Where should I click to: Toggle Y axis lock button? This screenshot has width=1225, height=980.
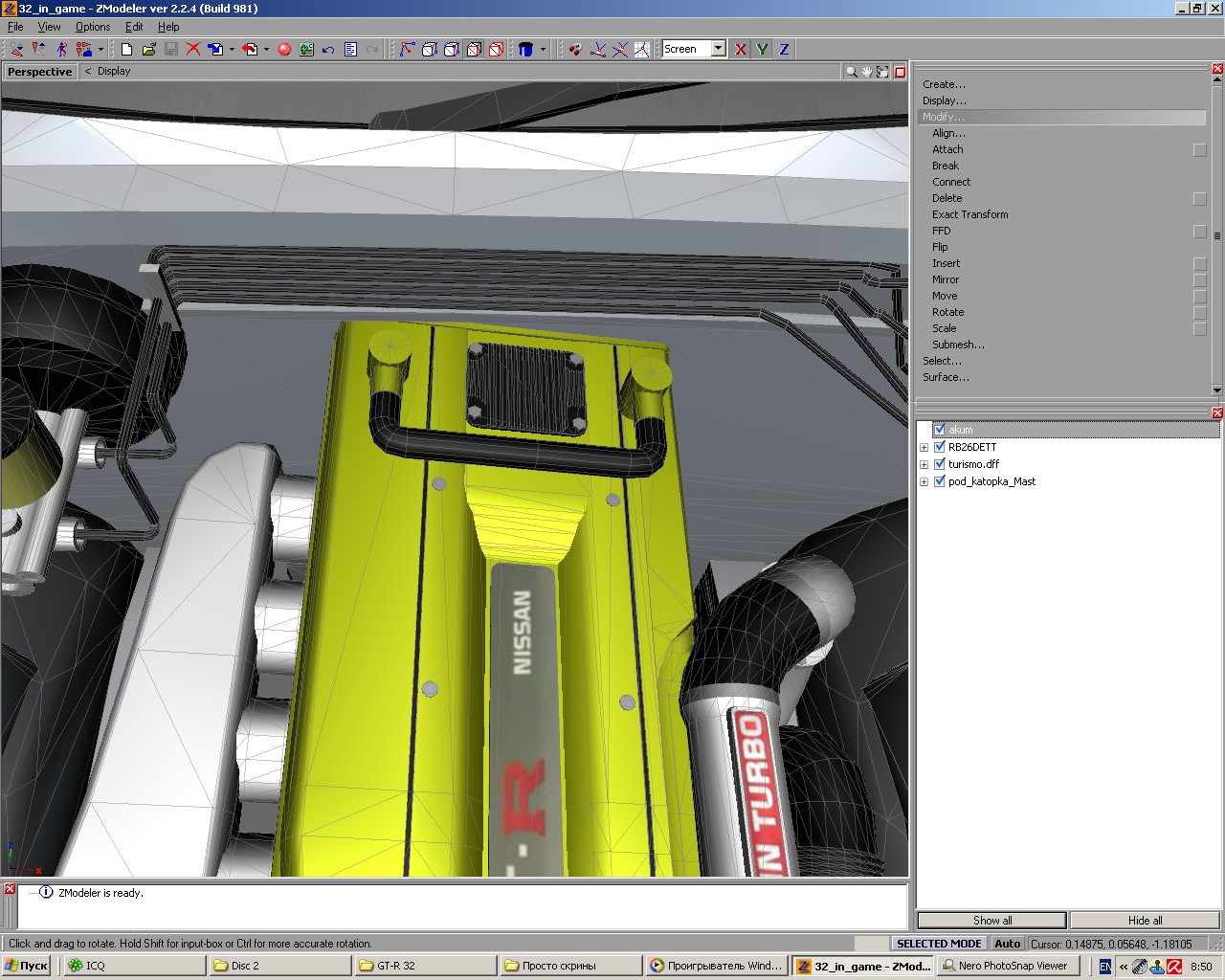tap(762, 49)
